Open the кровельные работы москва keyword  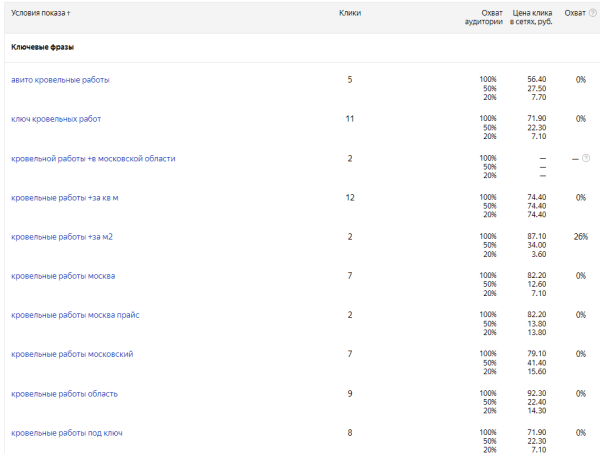[62, 276]
